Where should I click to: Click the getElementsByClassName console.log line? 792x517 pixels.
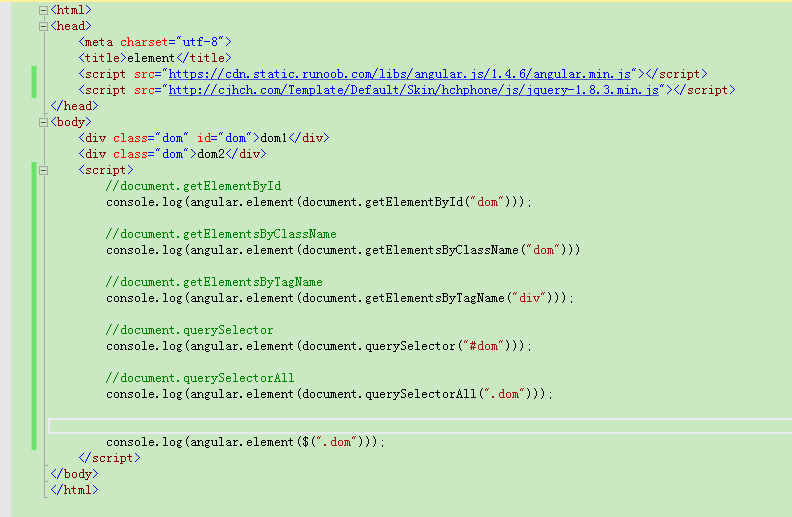click(343, 250)
